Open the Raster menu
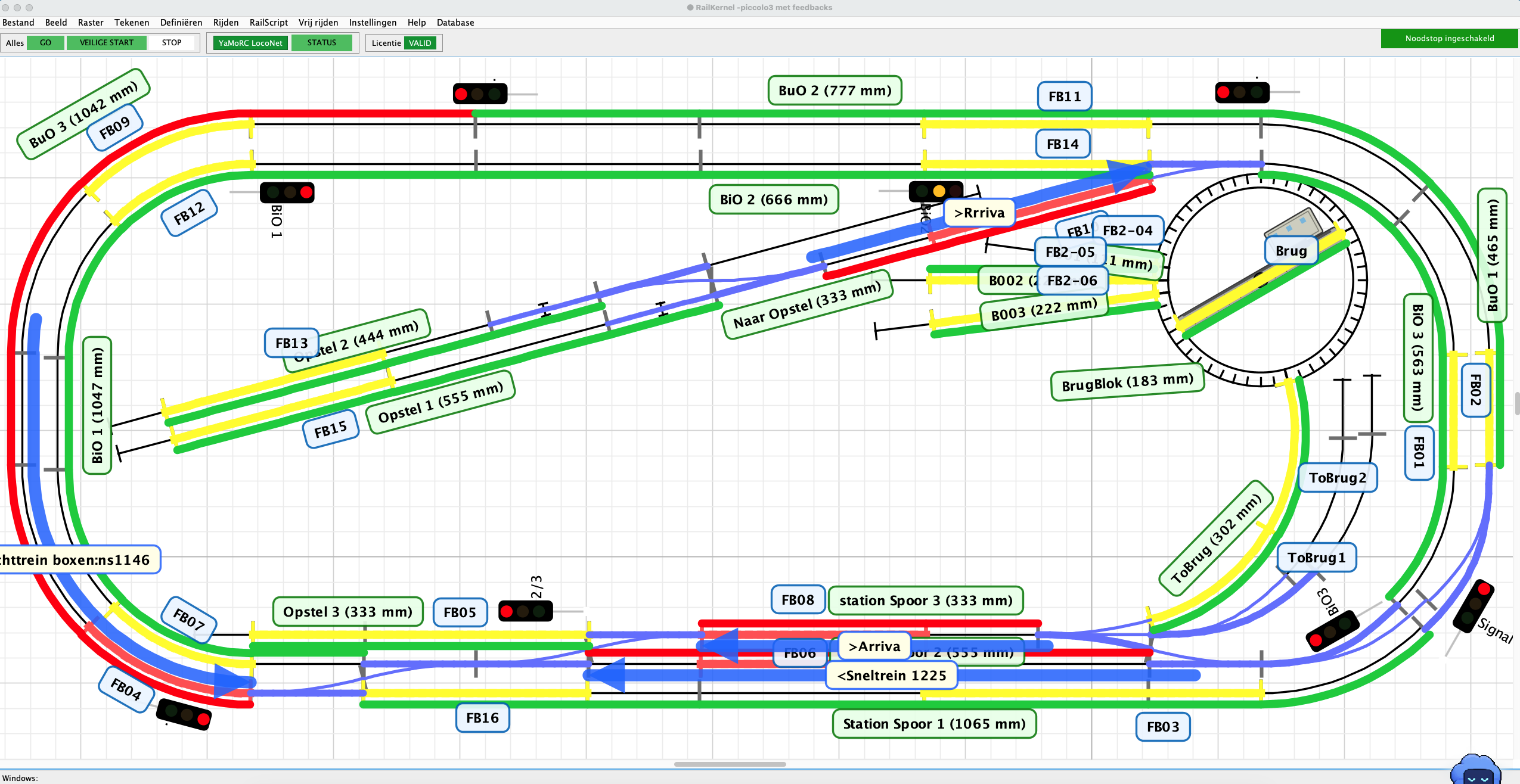Viewport: 1520px width, 784px height. (x=91, y=23)
